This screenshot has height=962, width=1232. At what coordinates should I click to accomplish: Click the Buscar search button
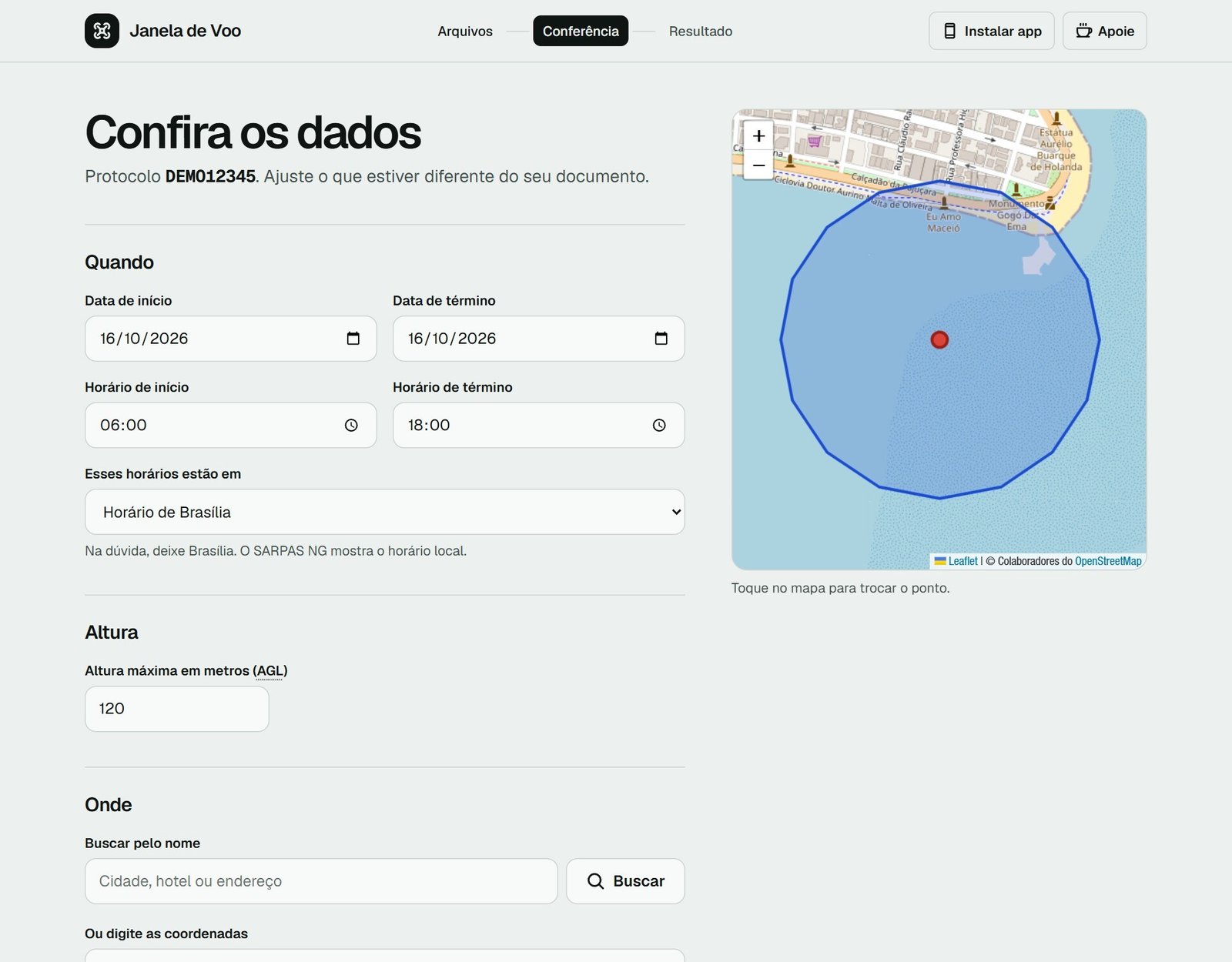click(625, 881)
